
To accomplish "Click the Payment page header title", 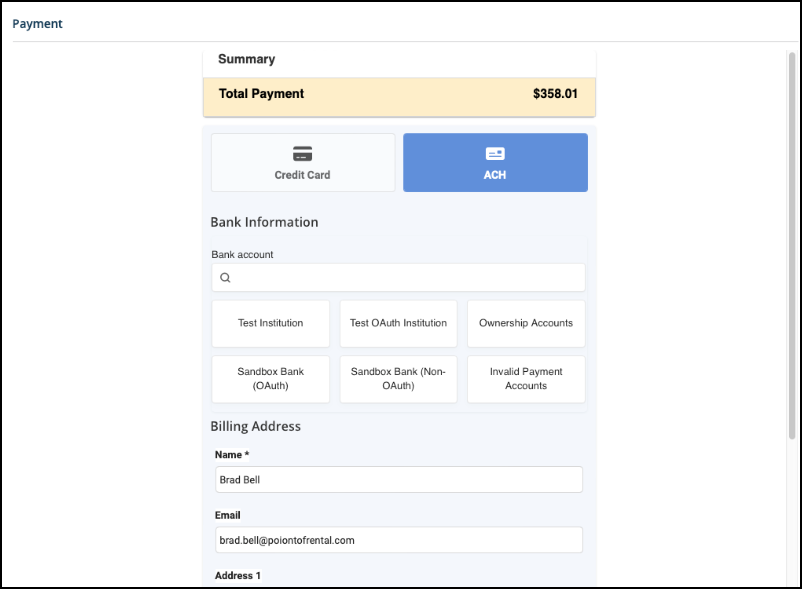I will tap(37, 23).
